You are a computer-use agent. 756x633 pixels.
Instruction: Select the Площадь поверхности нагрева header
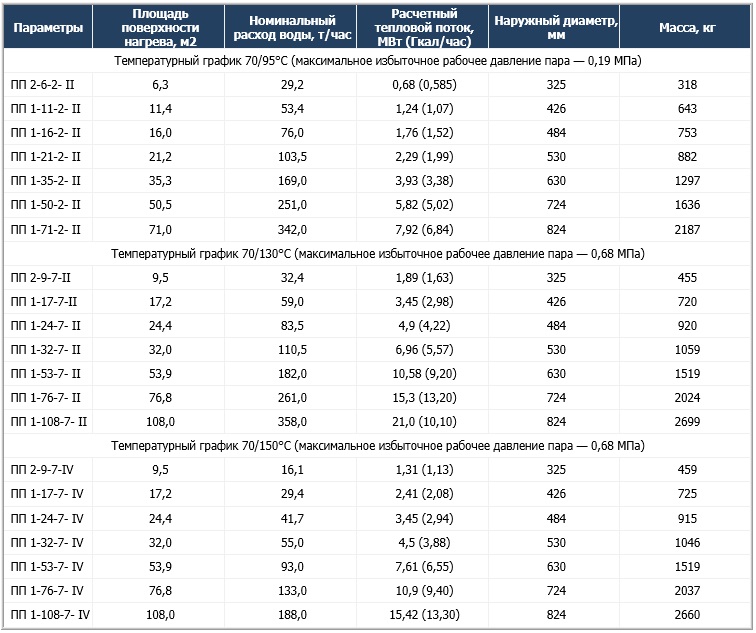click(x=160, y=27)
